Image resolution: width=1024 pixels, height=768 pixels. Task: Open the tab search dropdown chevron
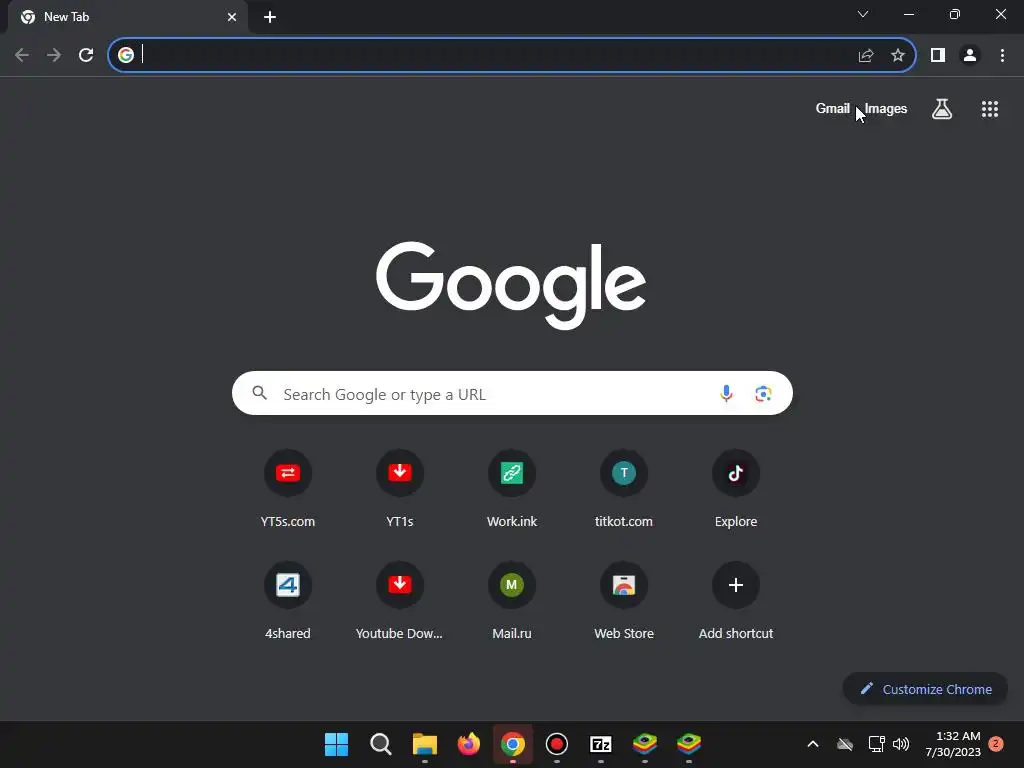coord(863,14)
